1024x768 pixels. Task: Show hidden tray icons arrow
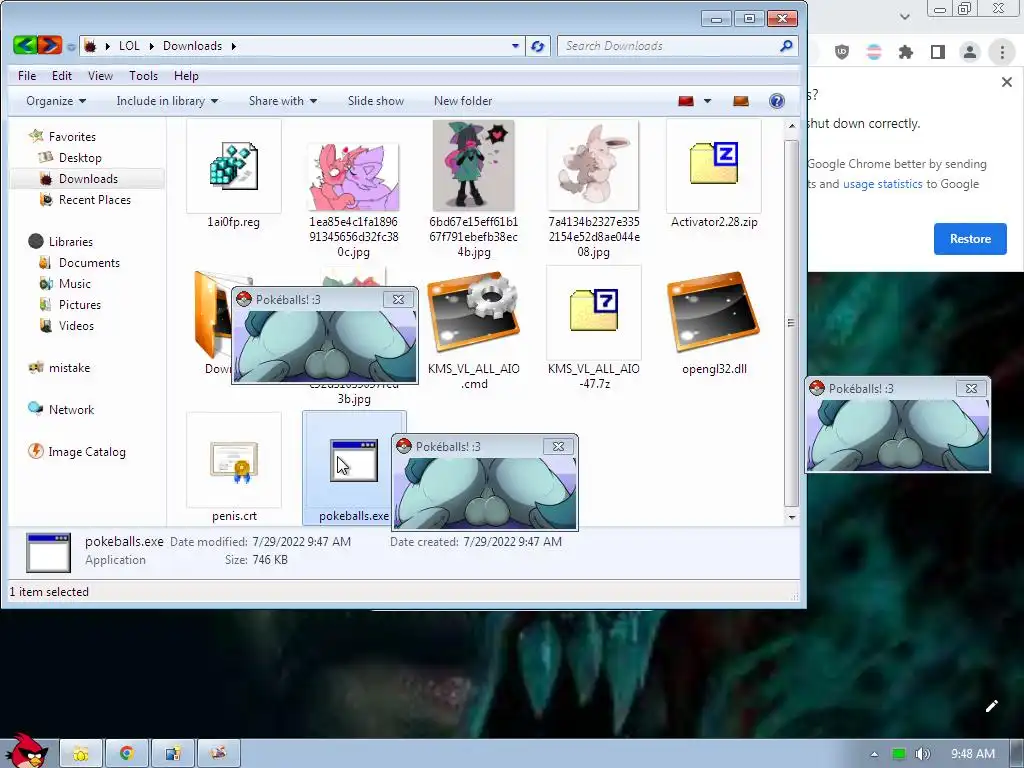coord(874,754)
